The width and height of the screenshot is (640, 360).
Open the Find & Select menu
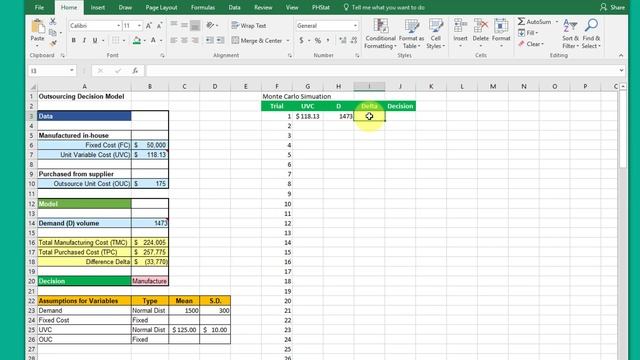coord(591,34)
